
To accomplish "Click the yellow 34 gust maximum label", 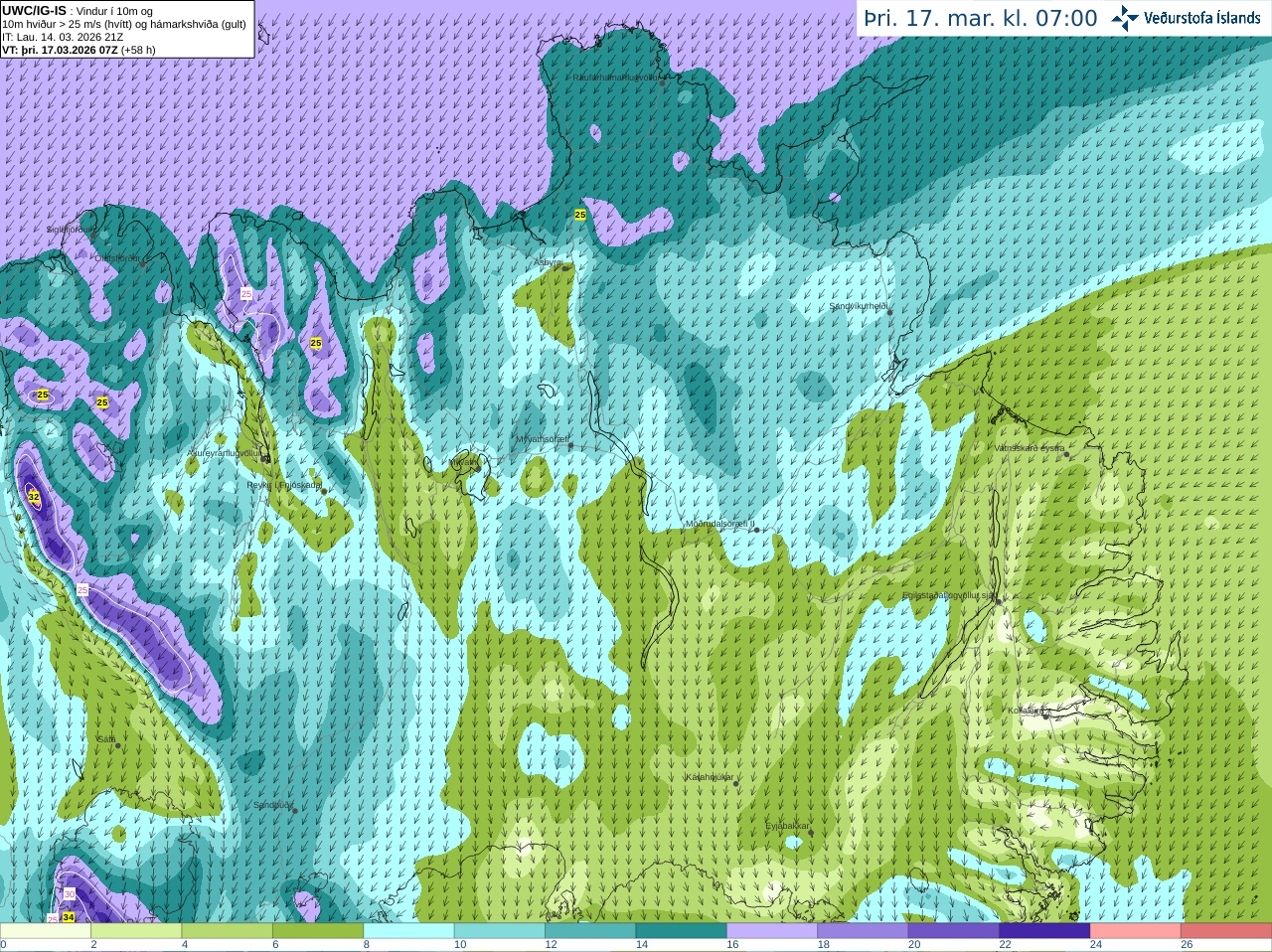I will click(68, 917).
